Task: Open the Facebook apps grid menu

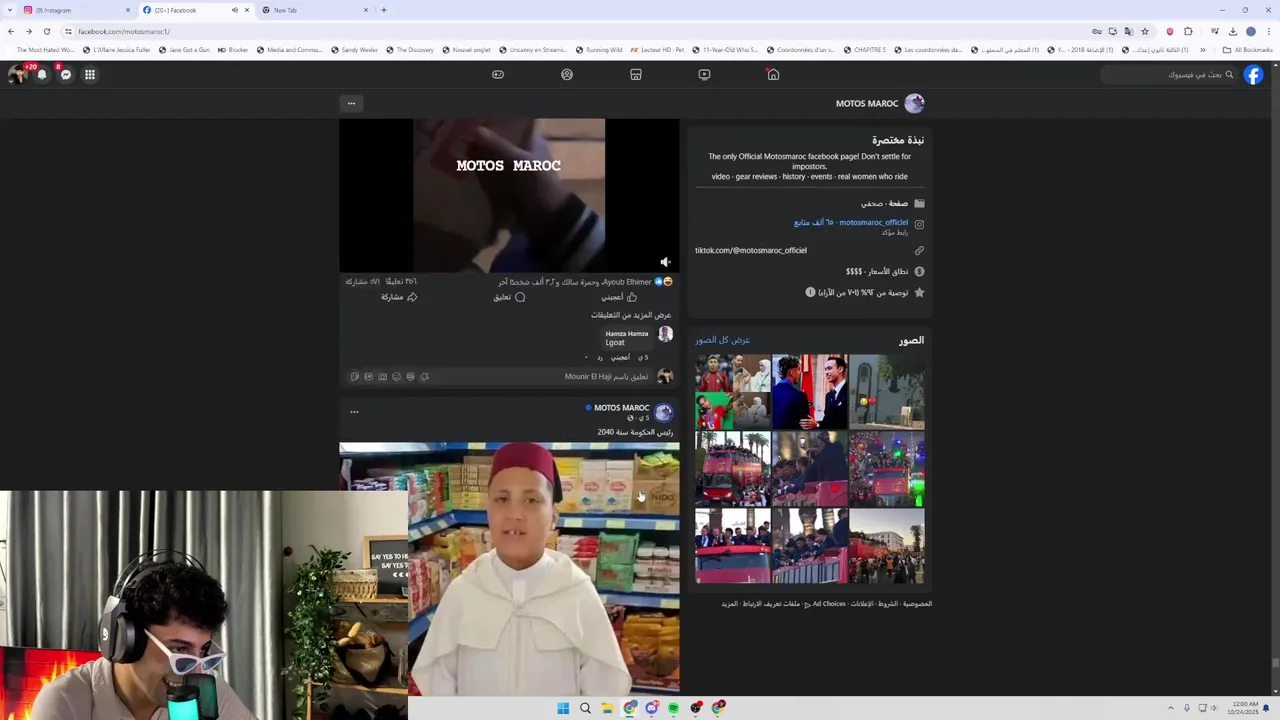Action: coord(89,74)
